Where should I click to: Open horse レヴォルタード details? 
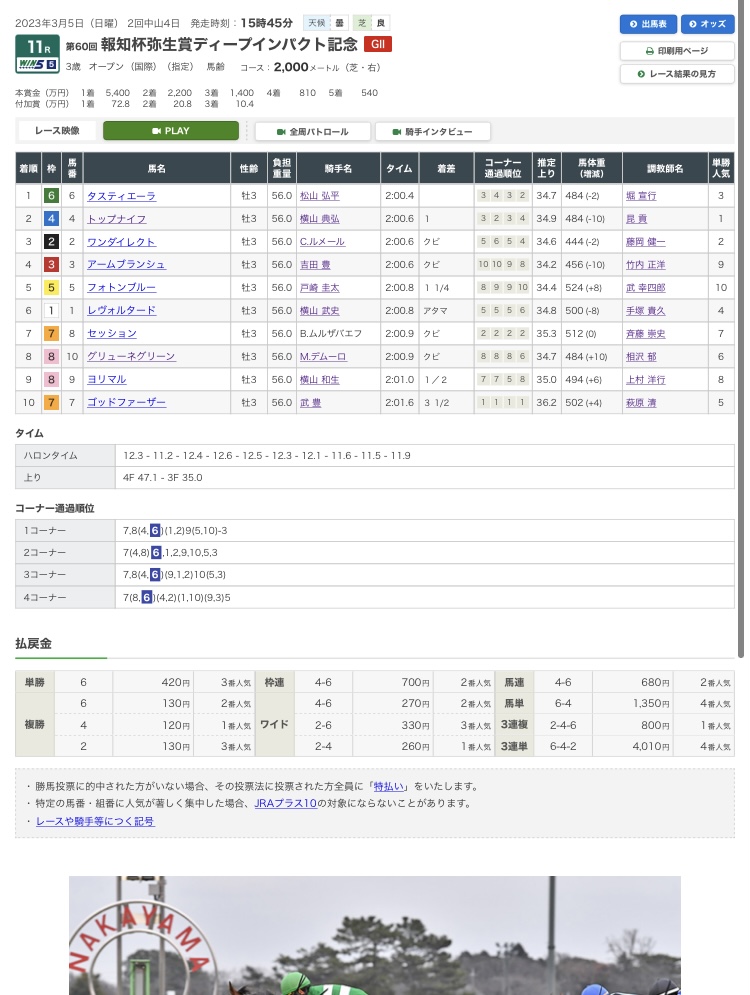(x=121, y=310)
